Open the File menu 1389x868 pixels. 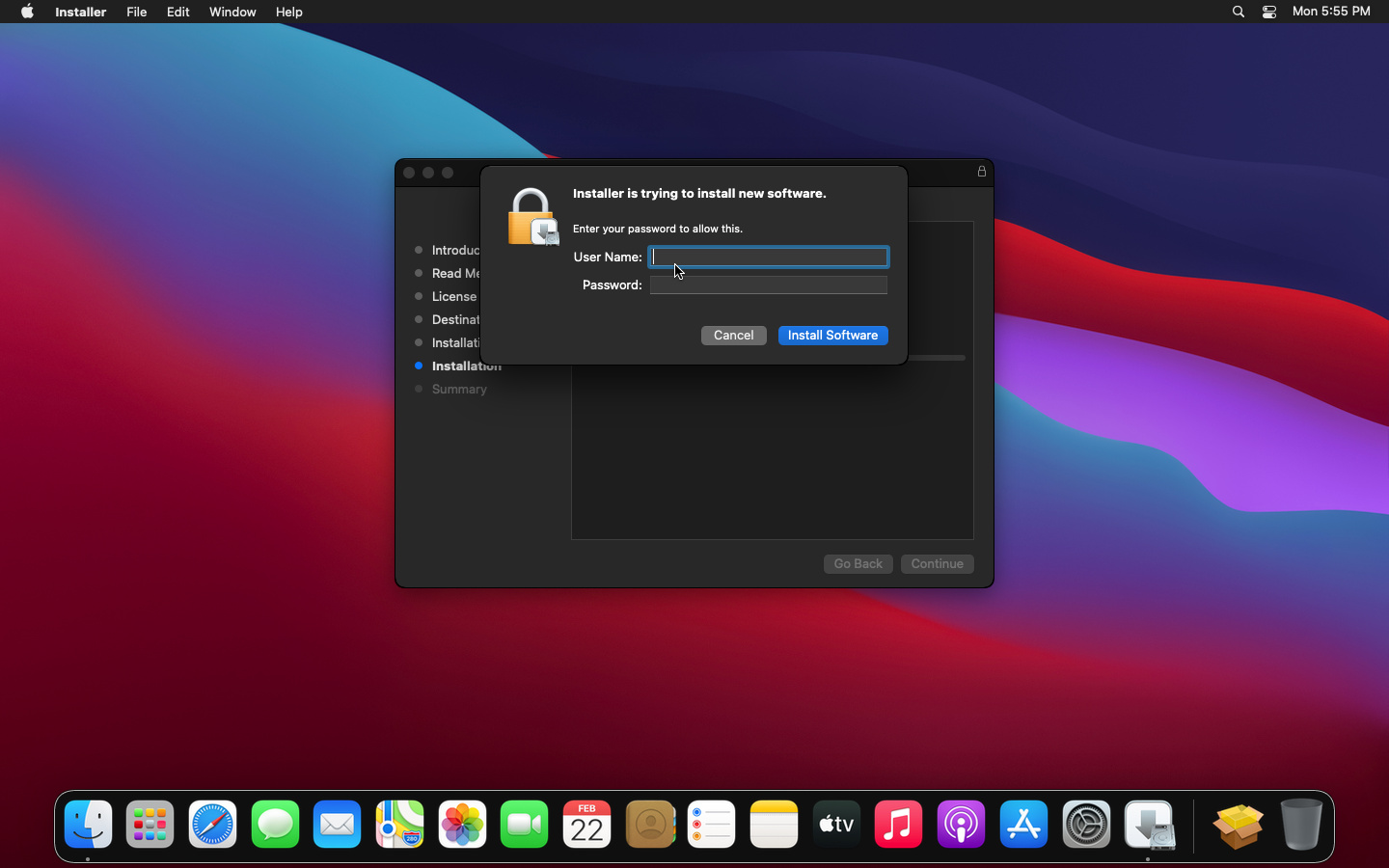(x=136, y=12)
